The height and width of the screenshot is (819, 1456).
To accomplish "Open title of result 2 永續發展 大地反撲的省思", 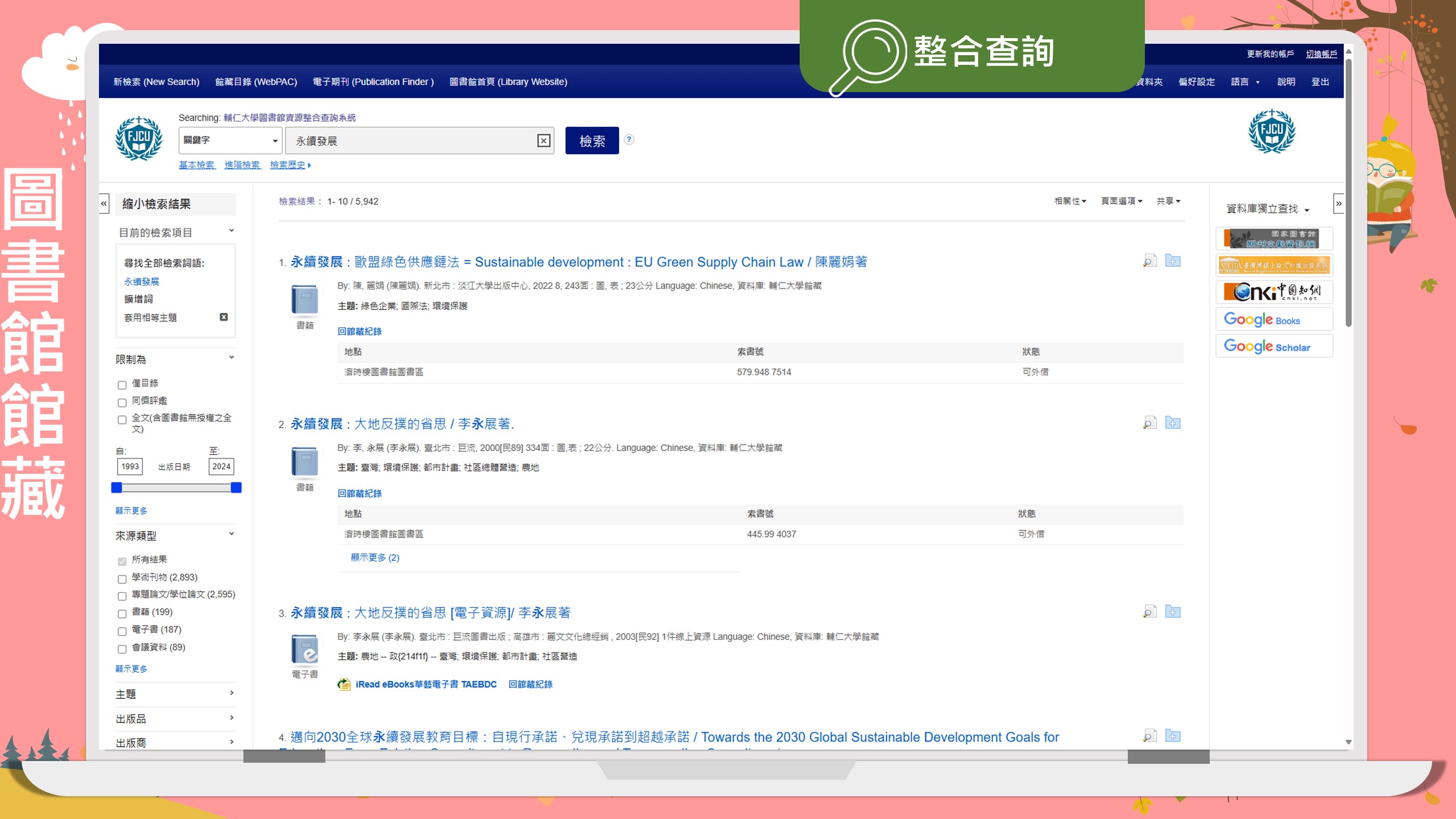I will (402, 424).
